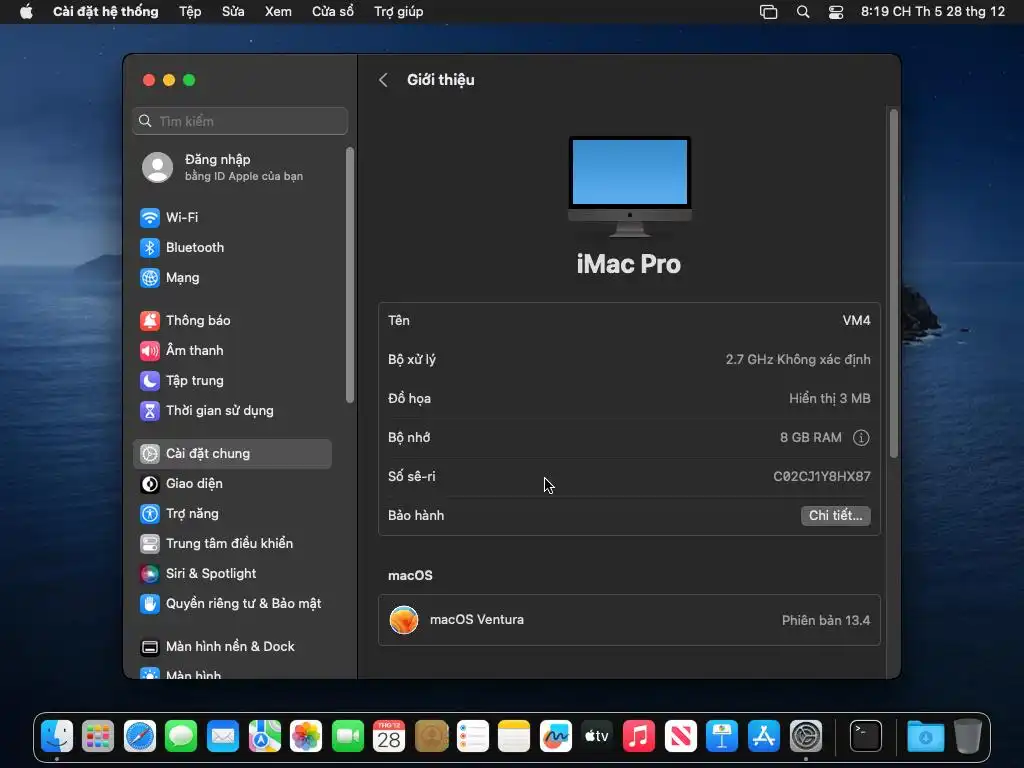This screenshot has height=768, width=1024.
Task: Open the Trợ giúp menu
Action: [398, 12]
